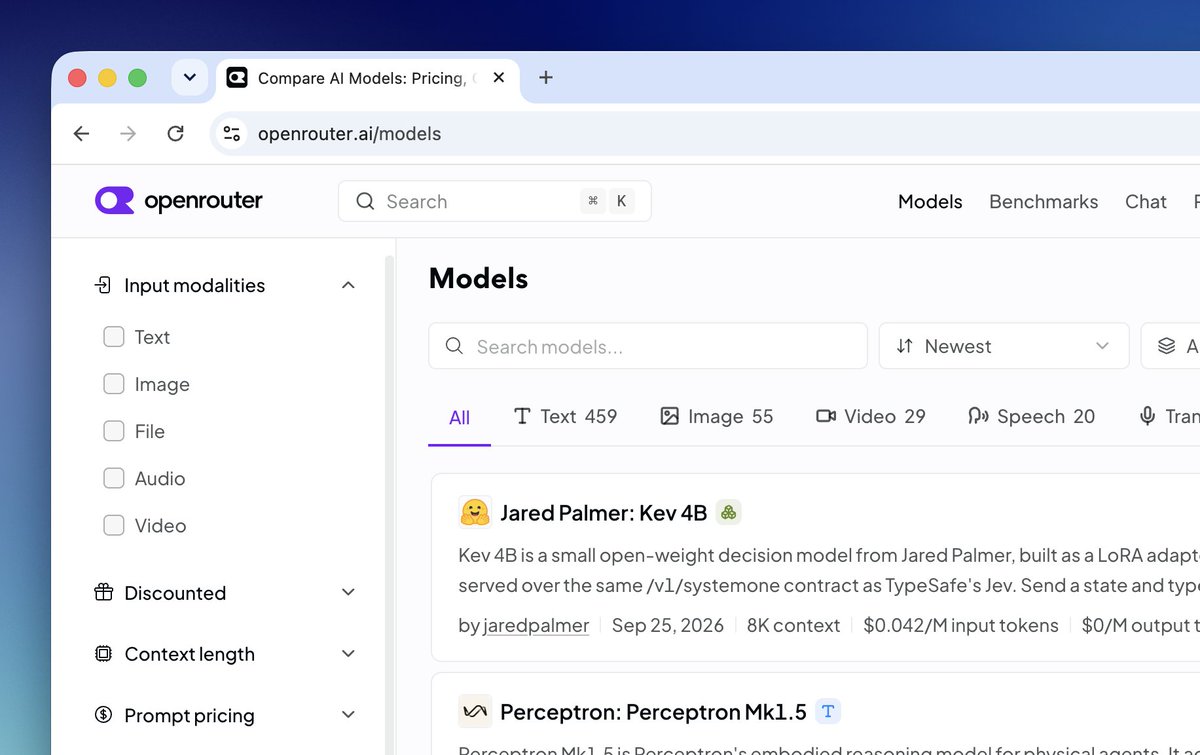Click the browser forward arrow

[x=128, y=133]
